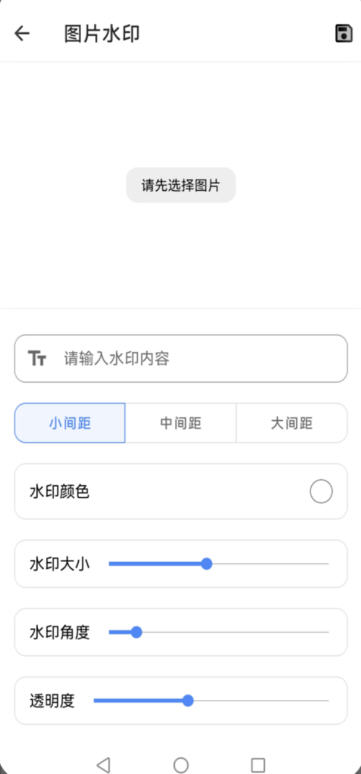Screen dimensions: 361x774
Task: Tap the Android recents square button
Action: (x=258, y=765)
